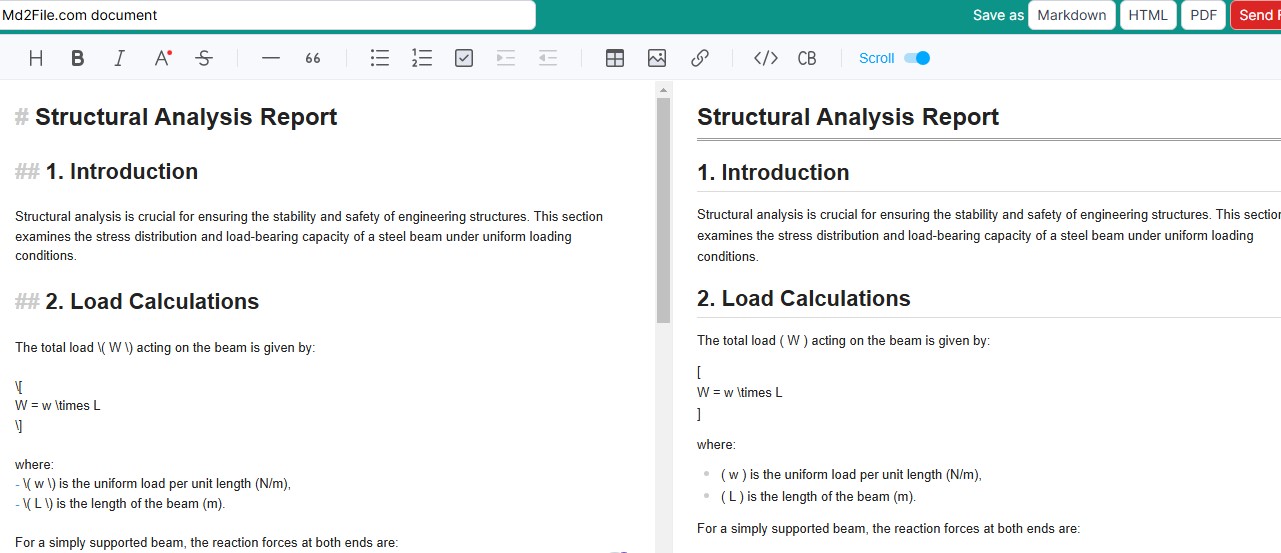The height and width of the screenshot is (553, 1281).
Task: Click 'W = w \times L' in editor
Action: (x=58, y=406)
